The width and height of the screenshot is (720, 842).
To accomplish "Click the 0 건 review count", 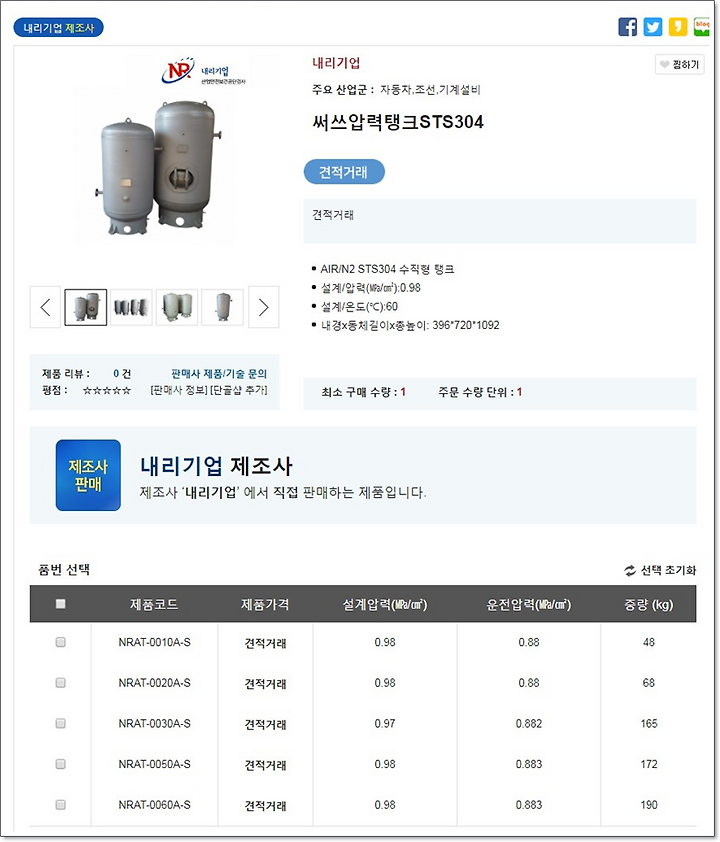I will click(122, 373).
